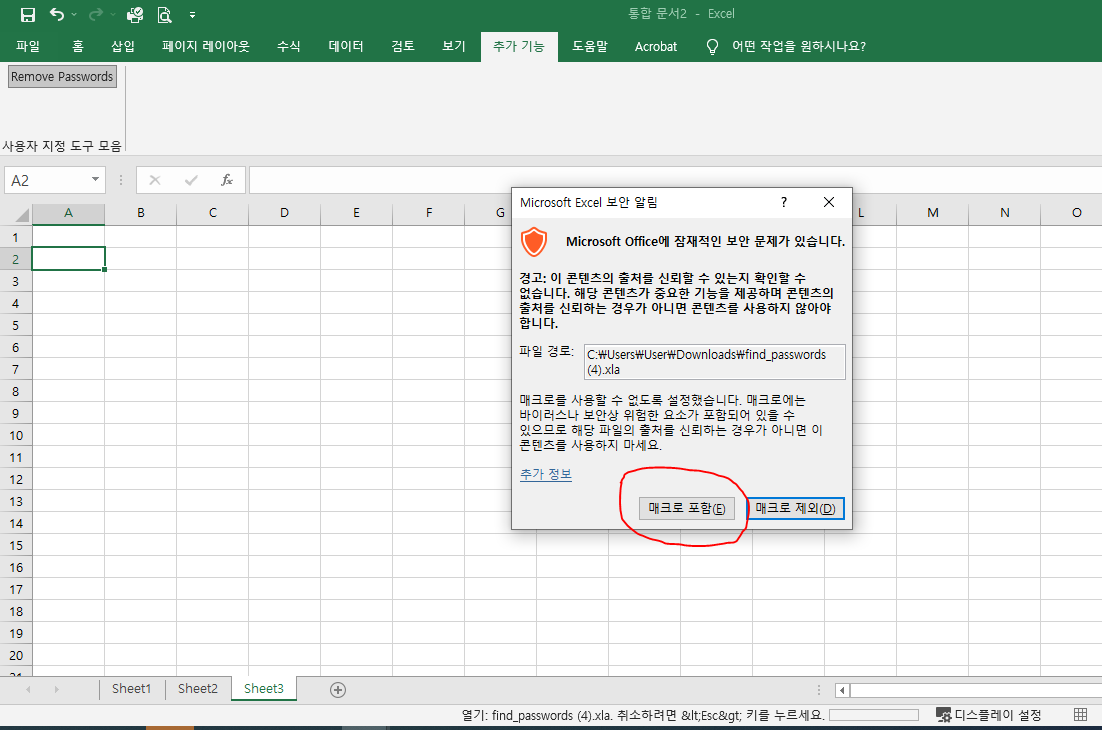The image size is (1102, 730).
Task: Open the undo history dropdown arrow
Action: (x=74, y=14)
